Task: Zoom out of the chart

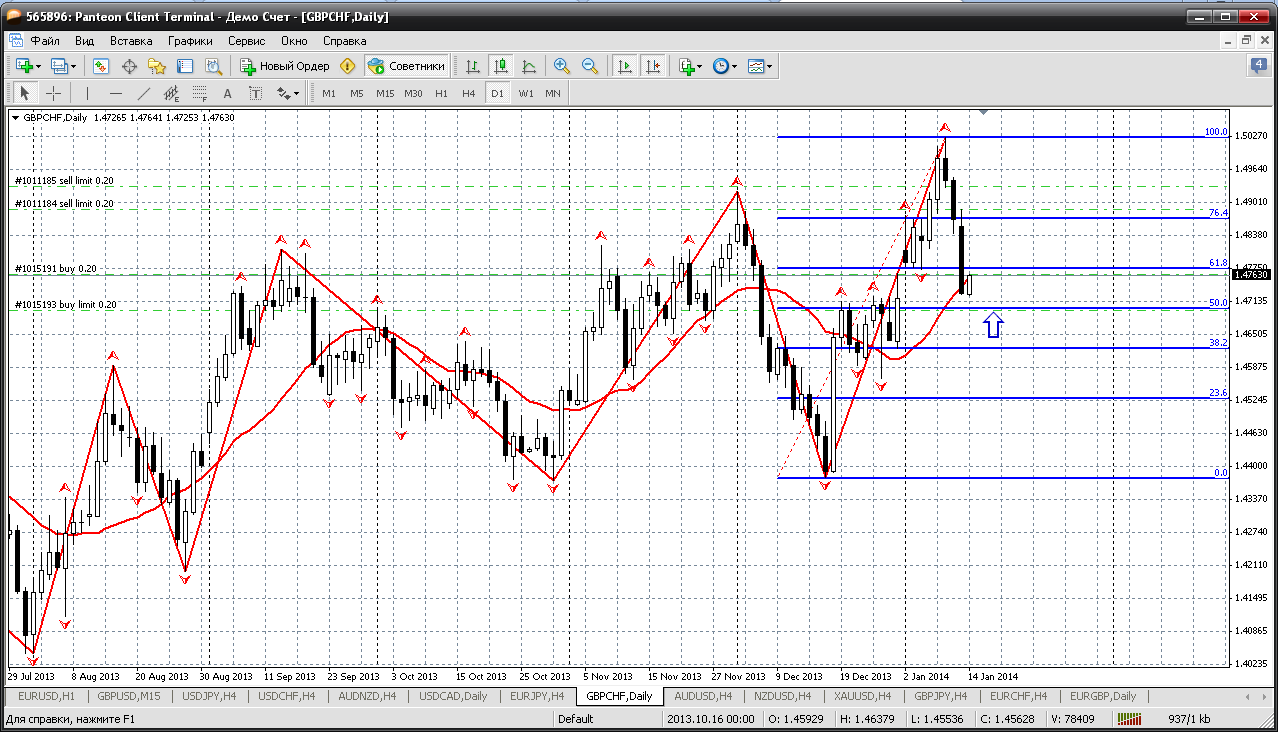Action: pyautogui.click(x=590, y=66)
